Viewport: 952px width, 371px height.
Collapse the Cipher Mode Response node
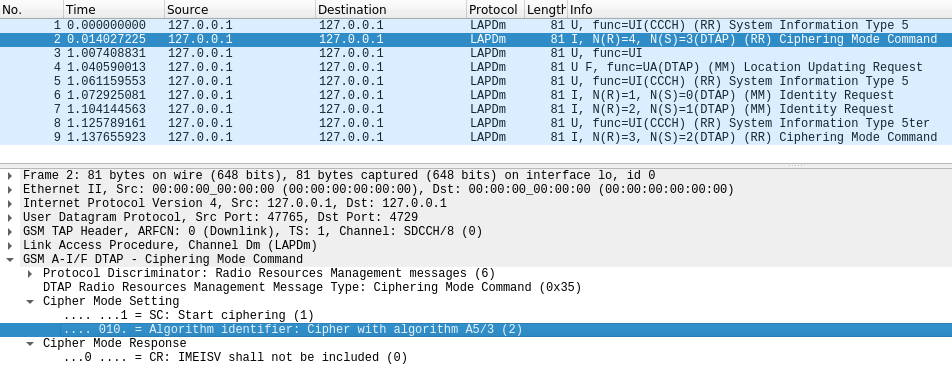(x=30, y=343)
